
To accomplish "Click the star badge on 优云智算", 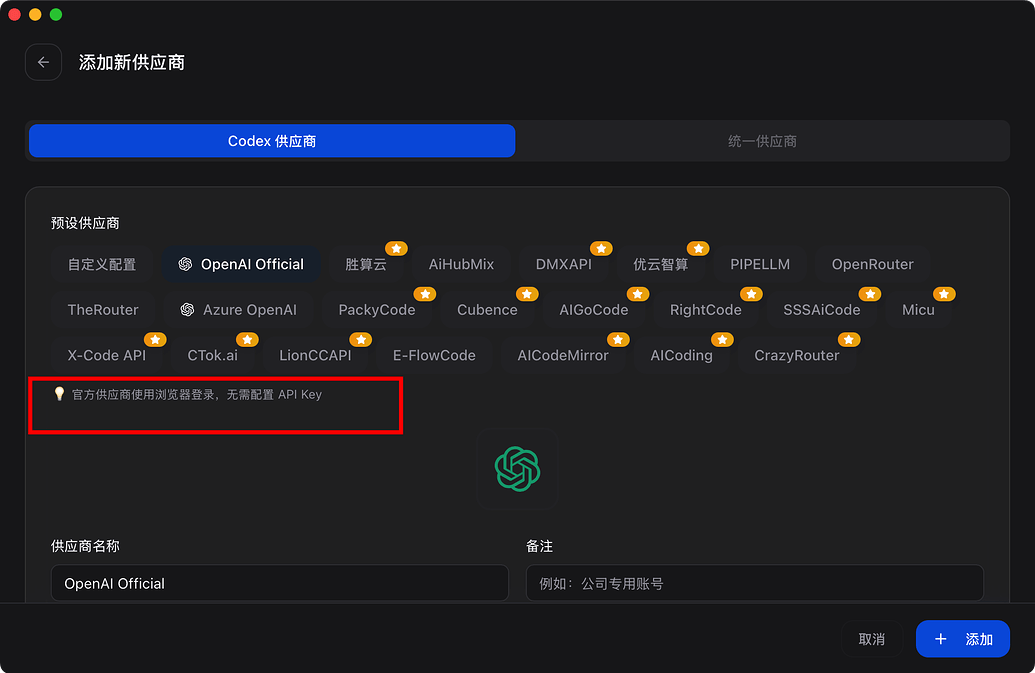I will tap(698, 248).
